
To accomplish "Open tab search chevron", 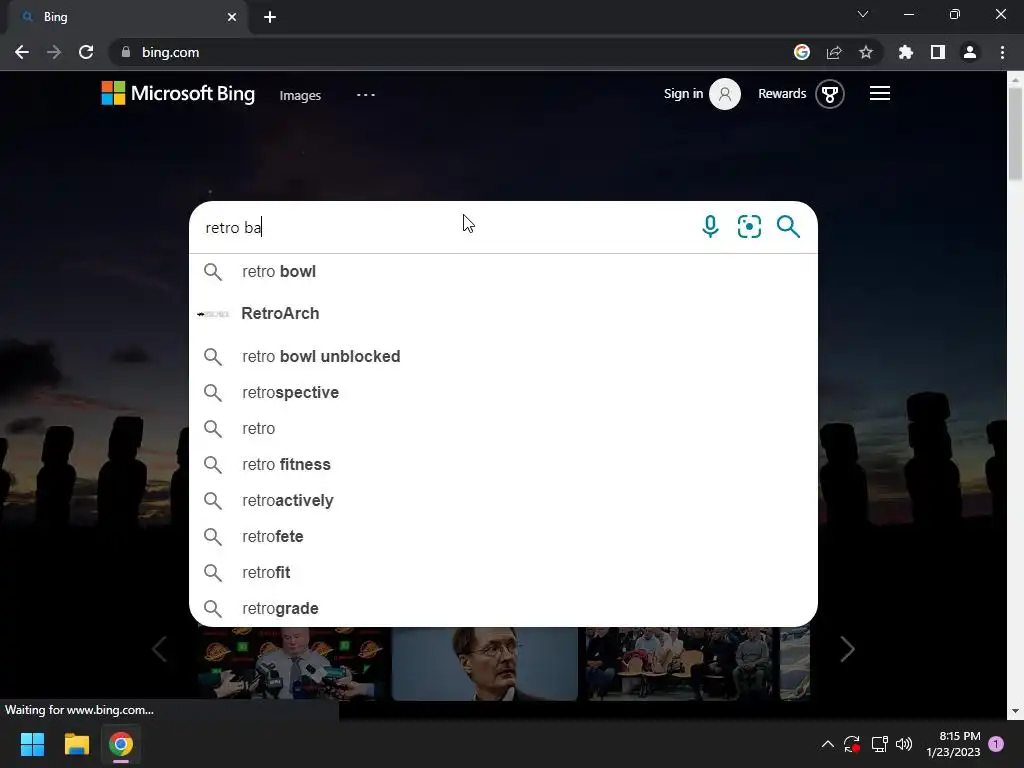I will click(x=863, y=14).
